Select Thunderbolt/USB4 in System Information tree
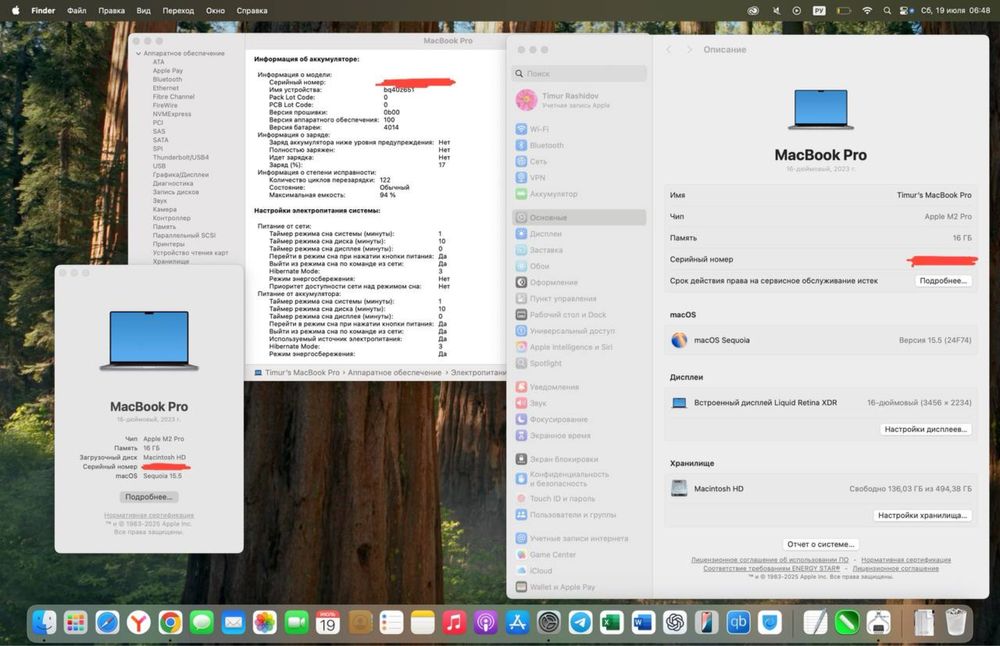 click(x=180, y=157)
